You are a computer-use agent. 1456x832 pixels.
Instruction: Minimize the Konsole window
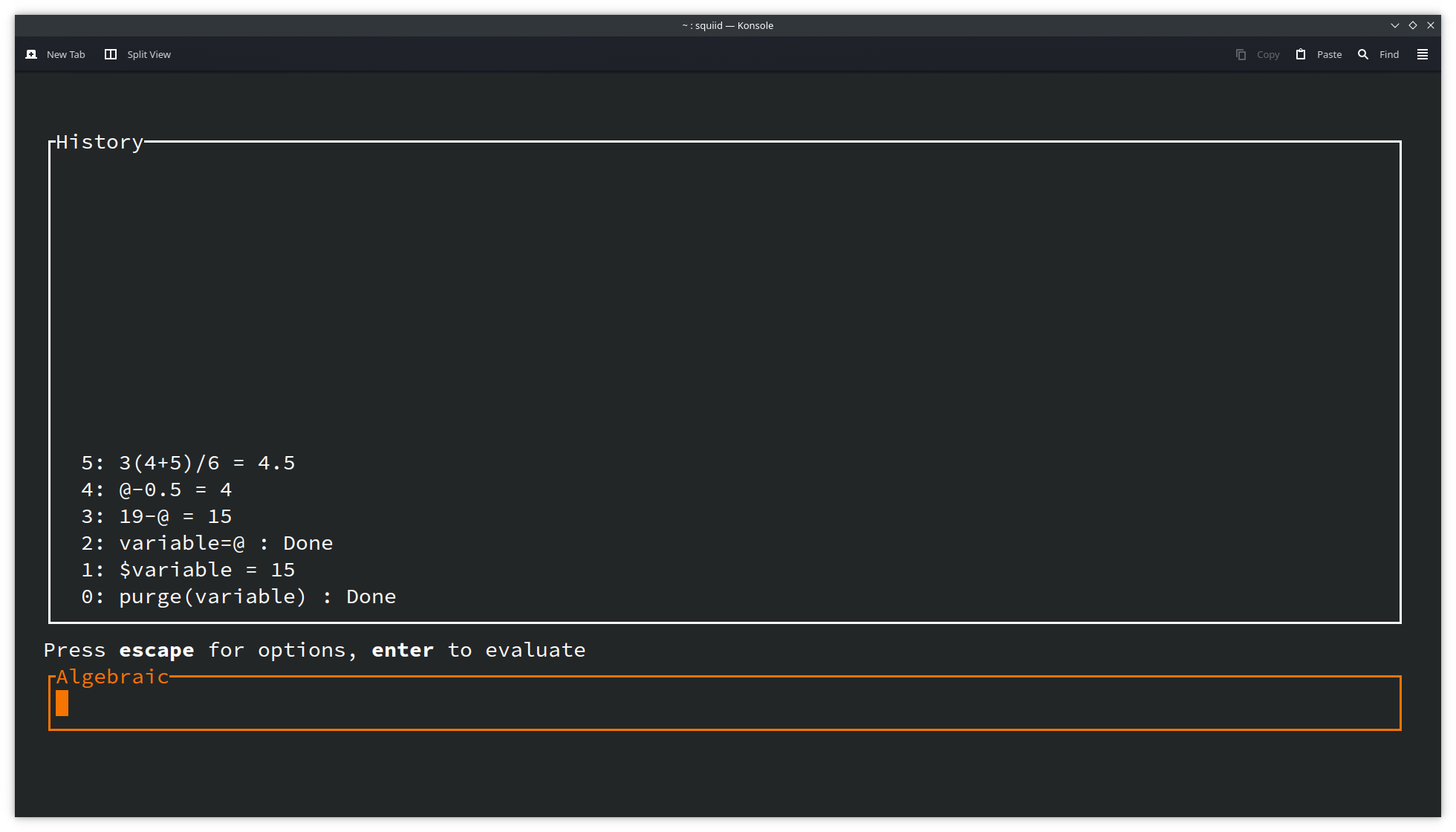coord(1395,25)
